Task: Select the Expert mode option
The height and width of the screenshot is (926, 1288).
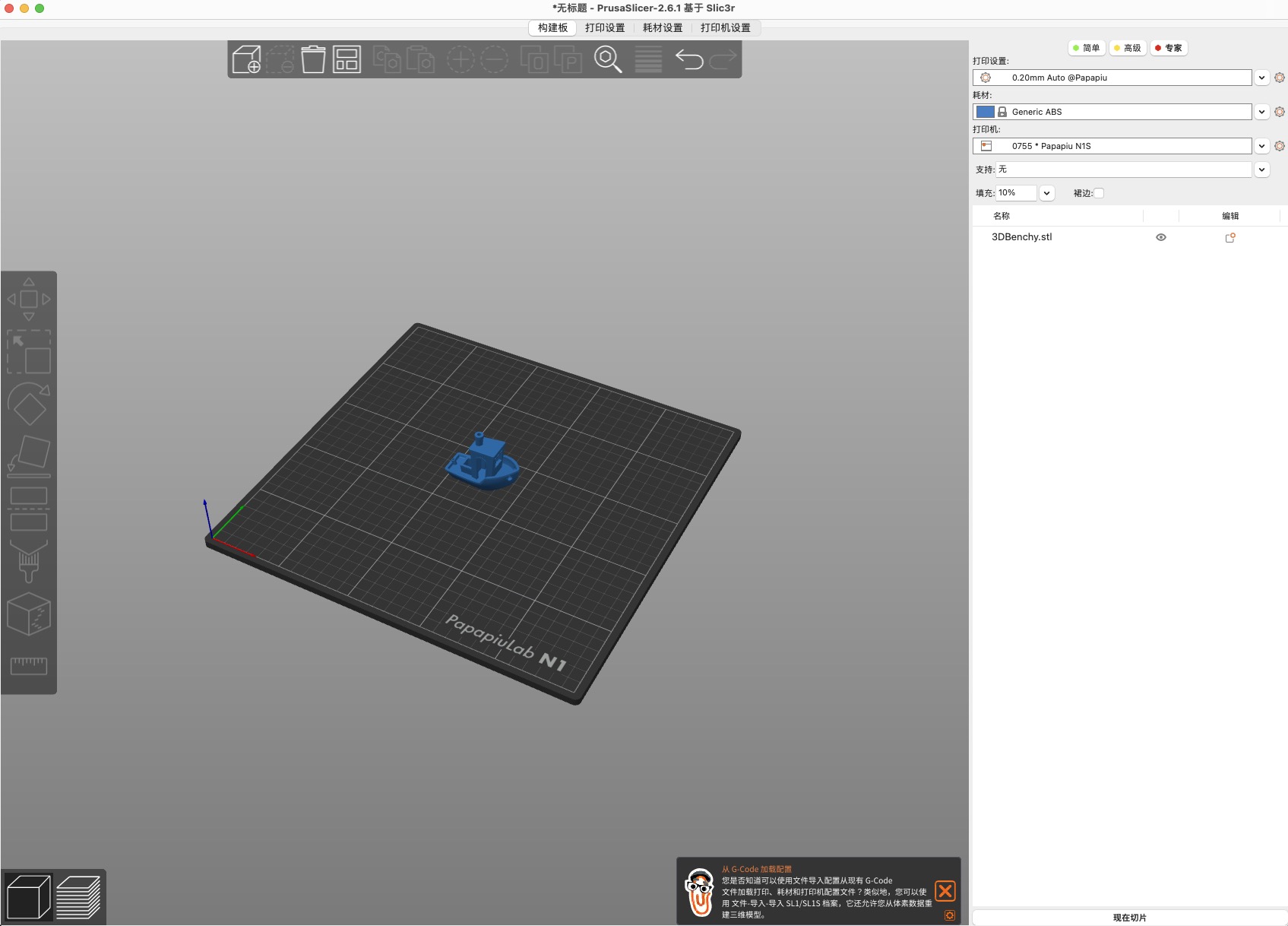Action: (x=1169, y=48)
